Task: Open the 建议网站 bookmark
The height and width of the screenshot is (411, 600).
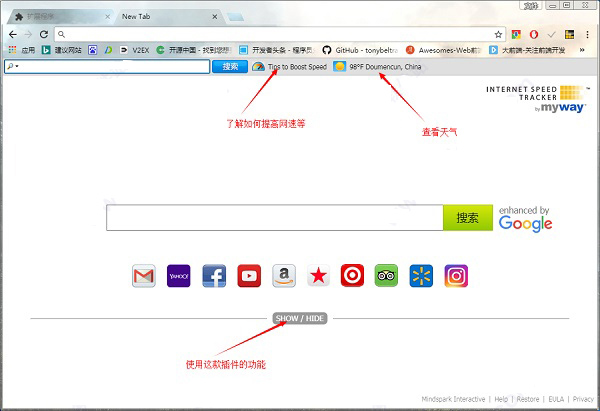Action: tap(62, 50)
